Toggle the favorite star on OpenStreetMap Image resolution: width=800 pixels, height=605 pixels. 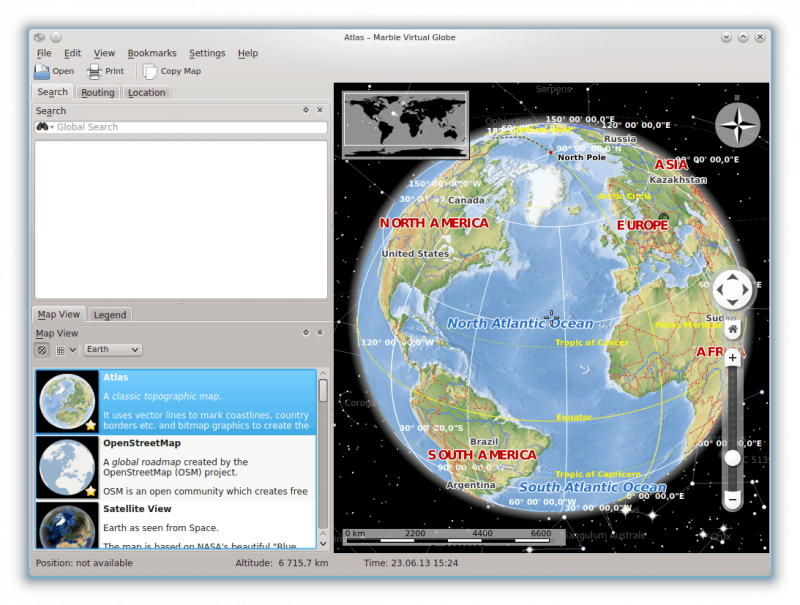click(x=91, y=491)
